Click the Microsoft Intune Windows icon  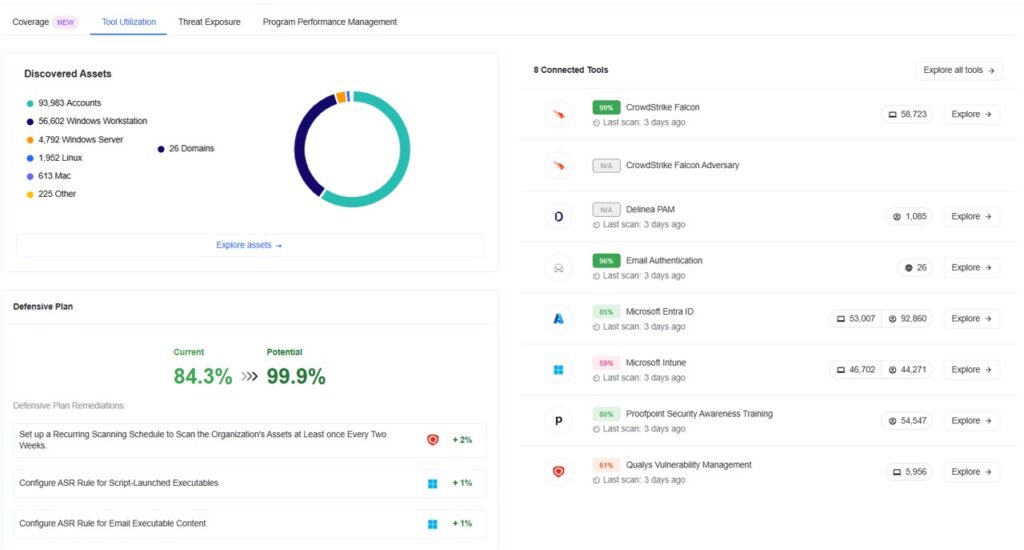(x=558, y=369)
